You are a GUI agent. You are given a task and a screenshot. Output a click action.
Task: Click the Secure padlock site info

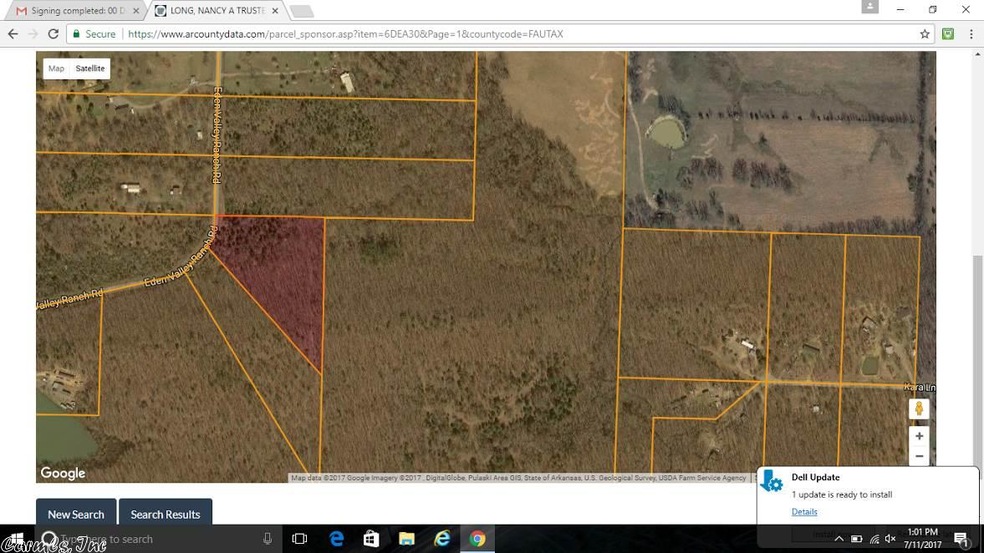coord(94,34)
